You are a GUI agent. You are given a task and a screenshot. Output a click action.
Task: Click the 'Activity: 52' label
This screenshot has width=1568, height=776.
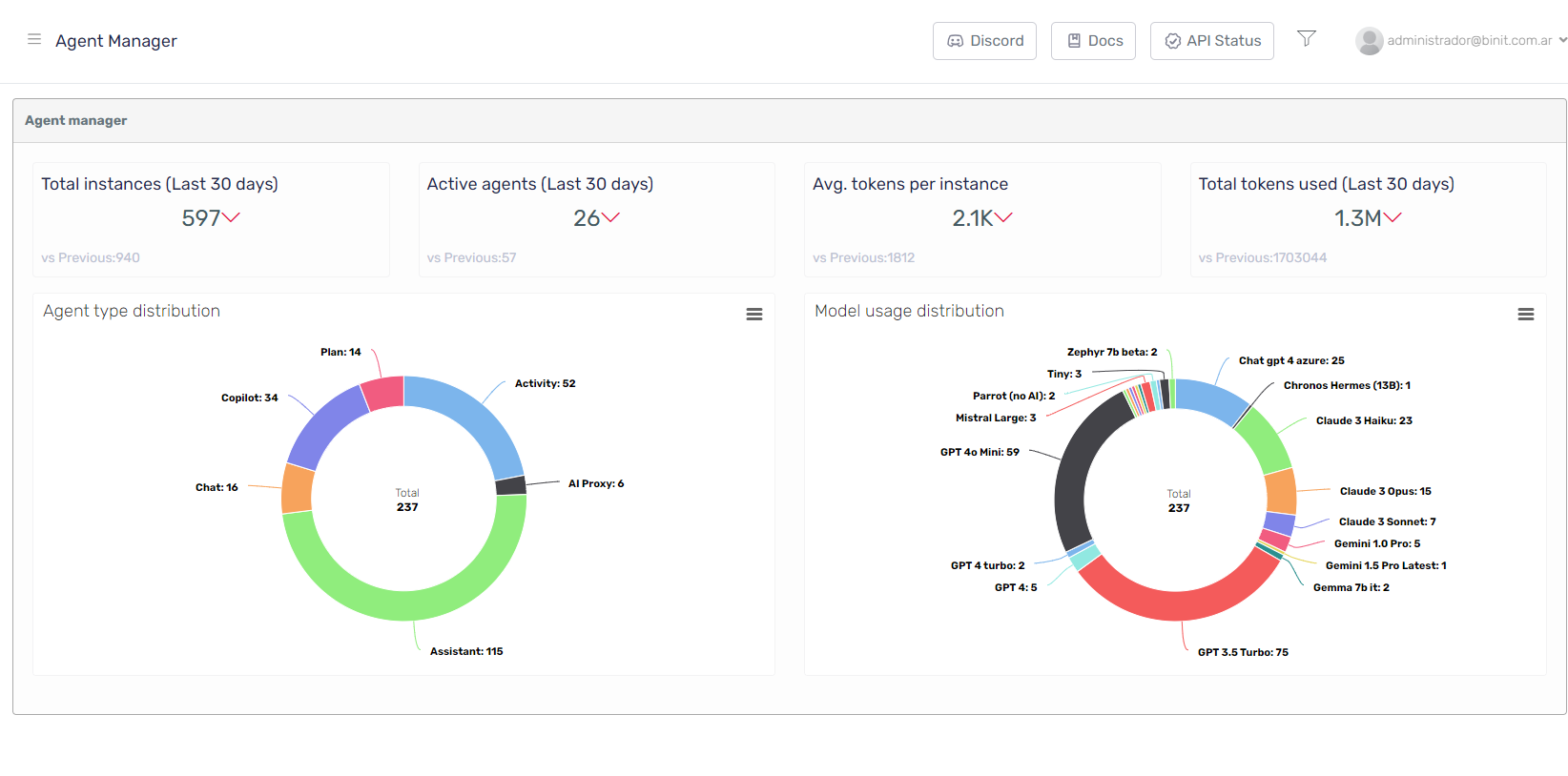[546, 384]
